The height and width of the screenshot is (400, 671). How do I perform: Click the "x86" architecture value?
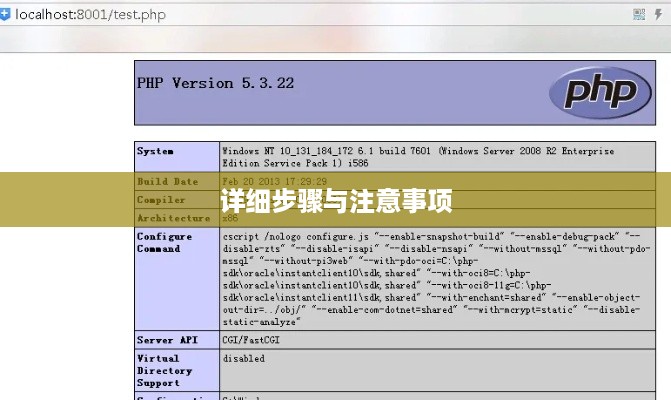230,218
